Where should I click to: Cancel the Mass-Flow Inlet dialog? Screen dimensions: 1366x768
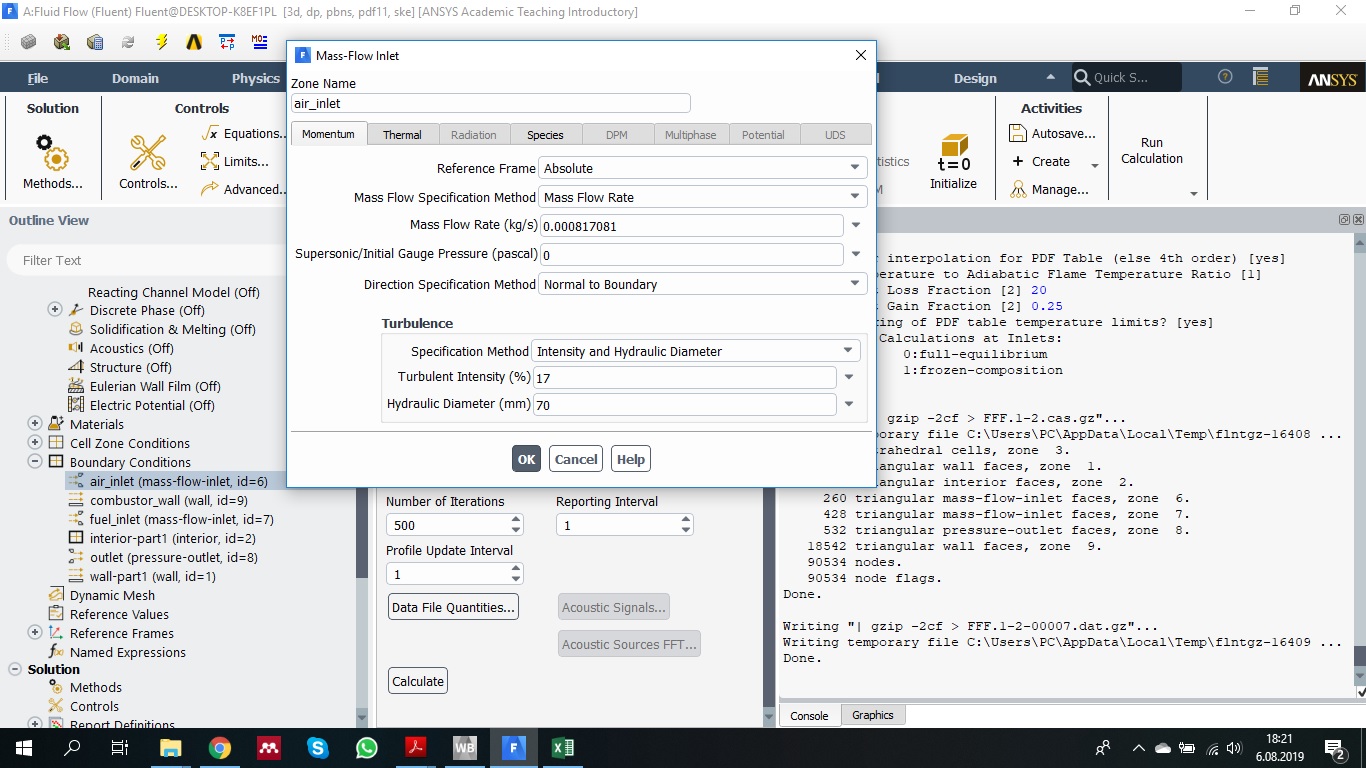pyautogui.click(x=576, y=459)
